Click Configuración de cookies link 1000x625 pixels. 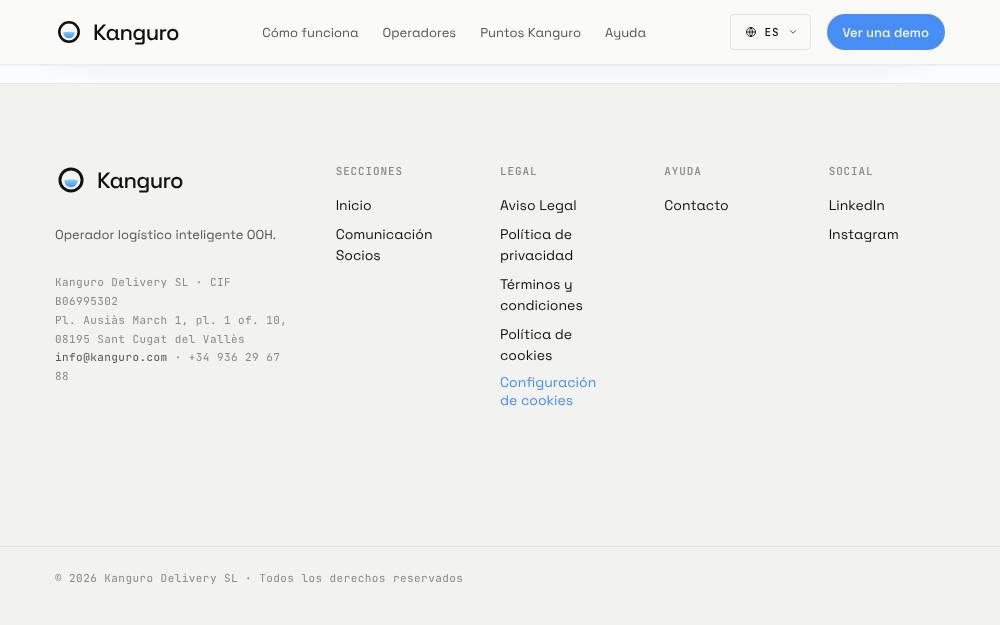[x=548, y=391]
